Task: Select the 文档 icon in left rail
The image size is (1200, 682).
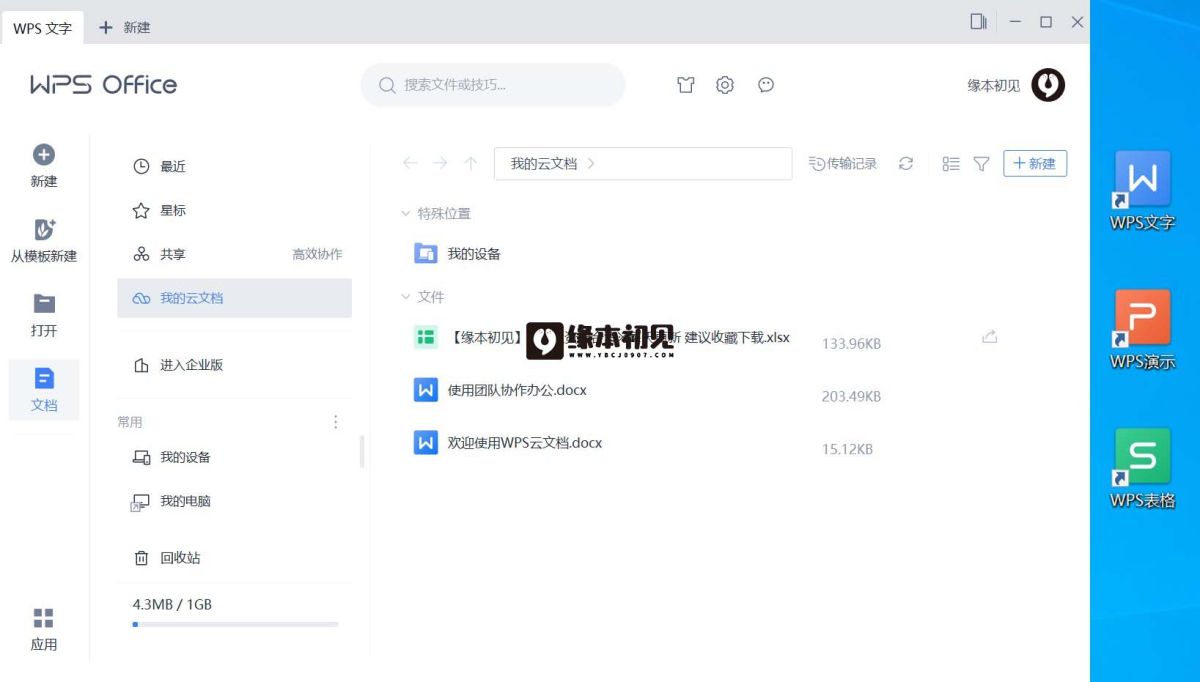Action: click(44, 378)
